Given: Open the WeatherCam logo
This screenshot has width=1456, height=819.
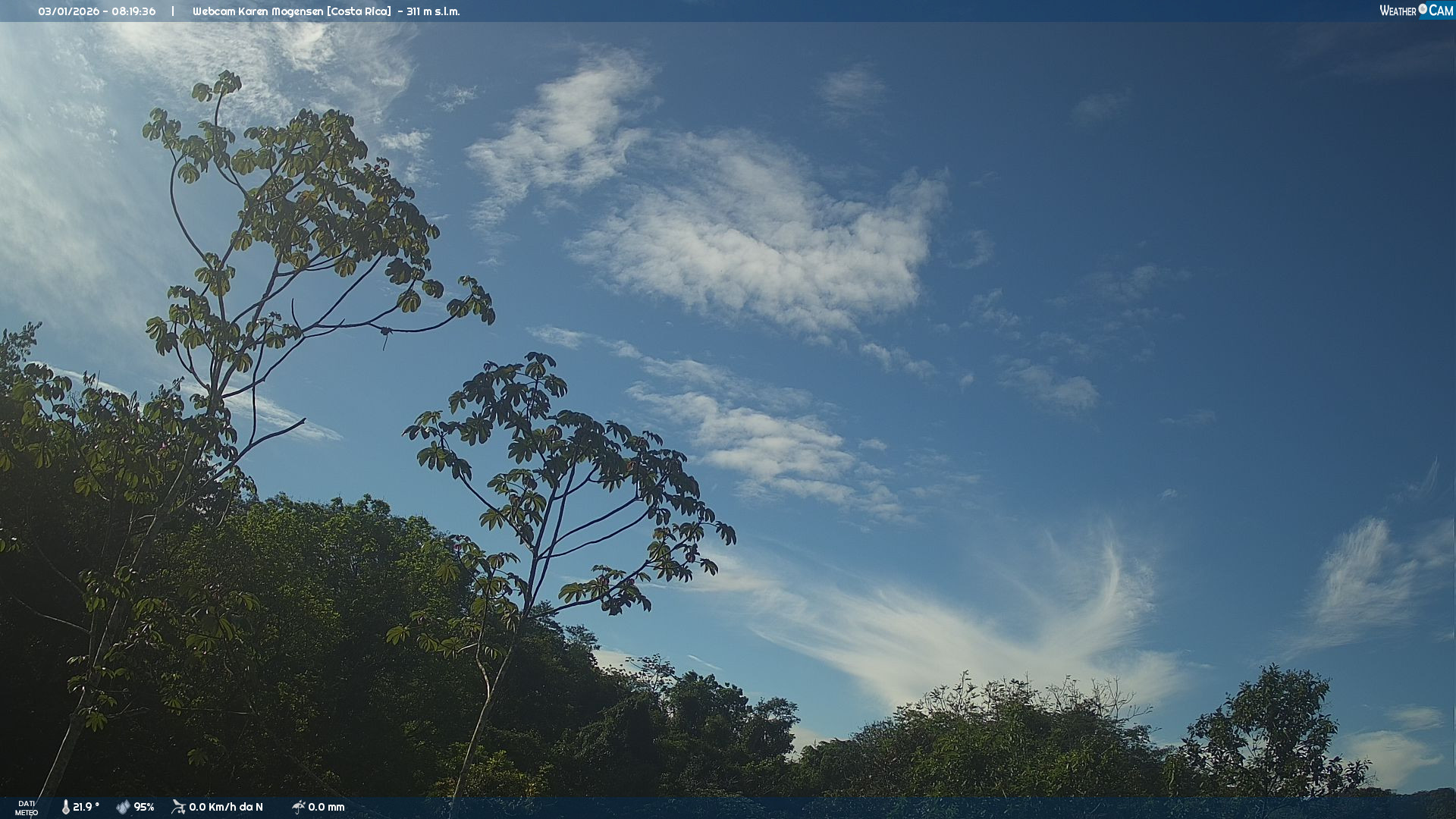Looking at the screenshot, I should tap(1416, 11).
